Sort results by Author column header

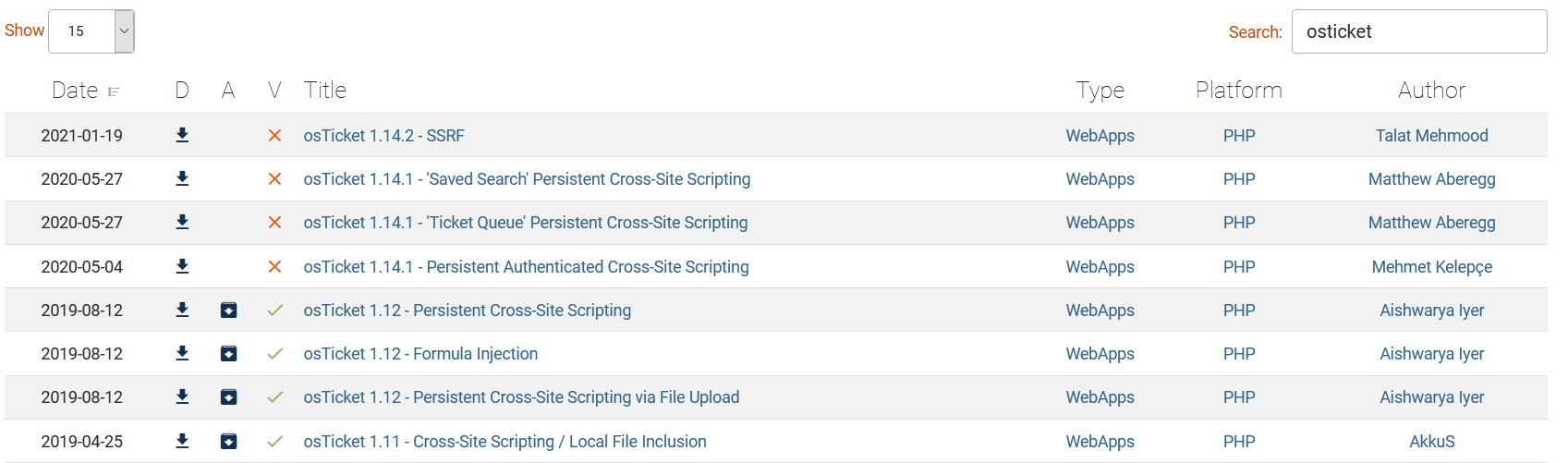coord(1431,91)
